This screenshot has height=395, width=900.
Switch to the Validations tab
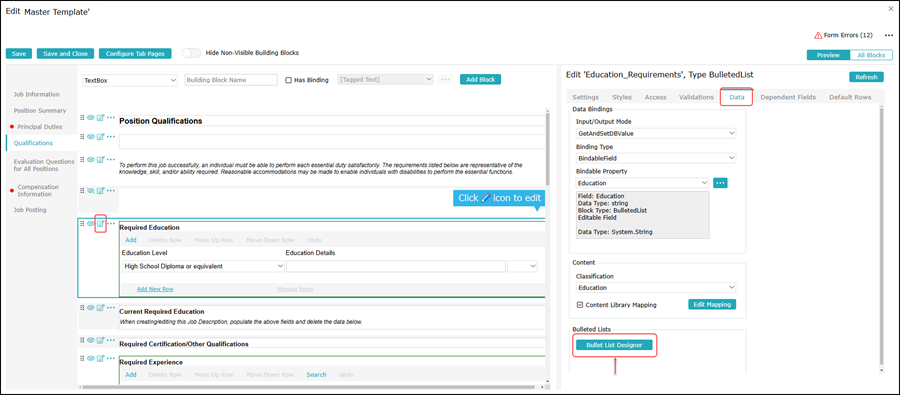tap(696, 98)
